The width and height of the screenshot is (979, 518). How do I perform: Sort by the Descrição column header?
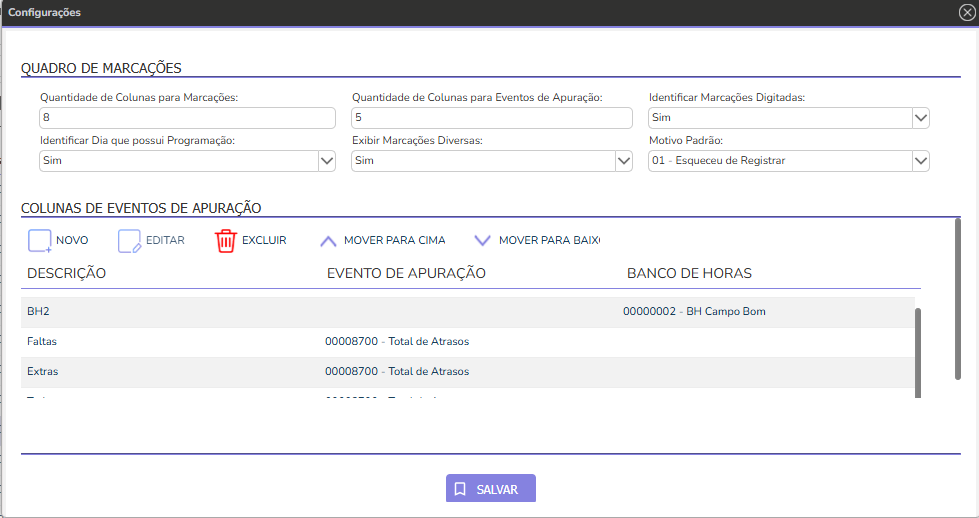[67, 273]
